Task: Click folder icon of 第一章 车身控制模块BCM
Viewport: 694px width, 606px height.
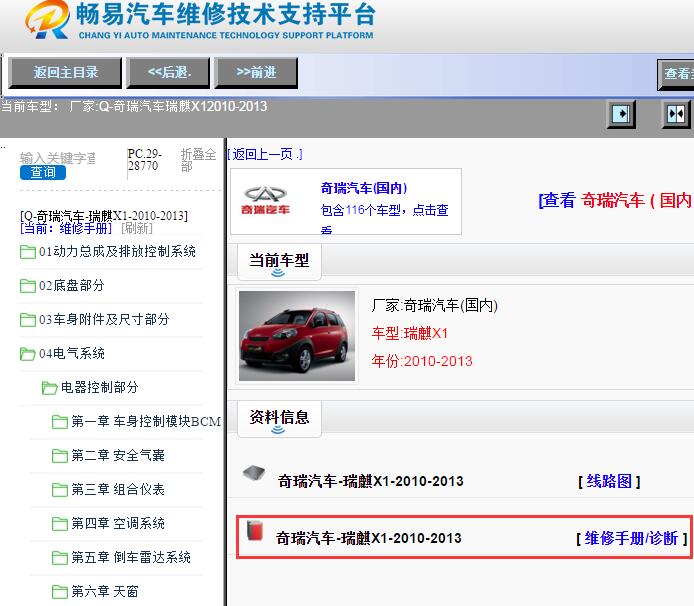Action: coord(60,422)
